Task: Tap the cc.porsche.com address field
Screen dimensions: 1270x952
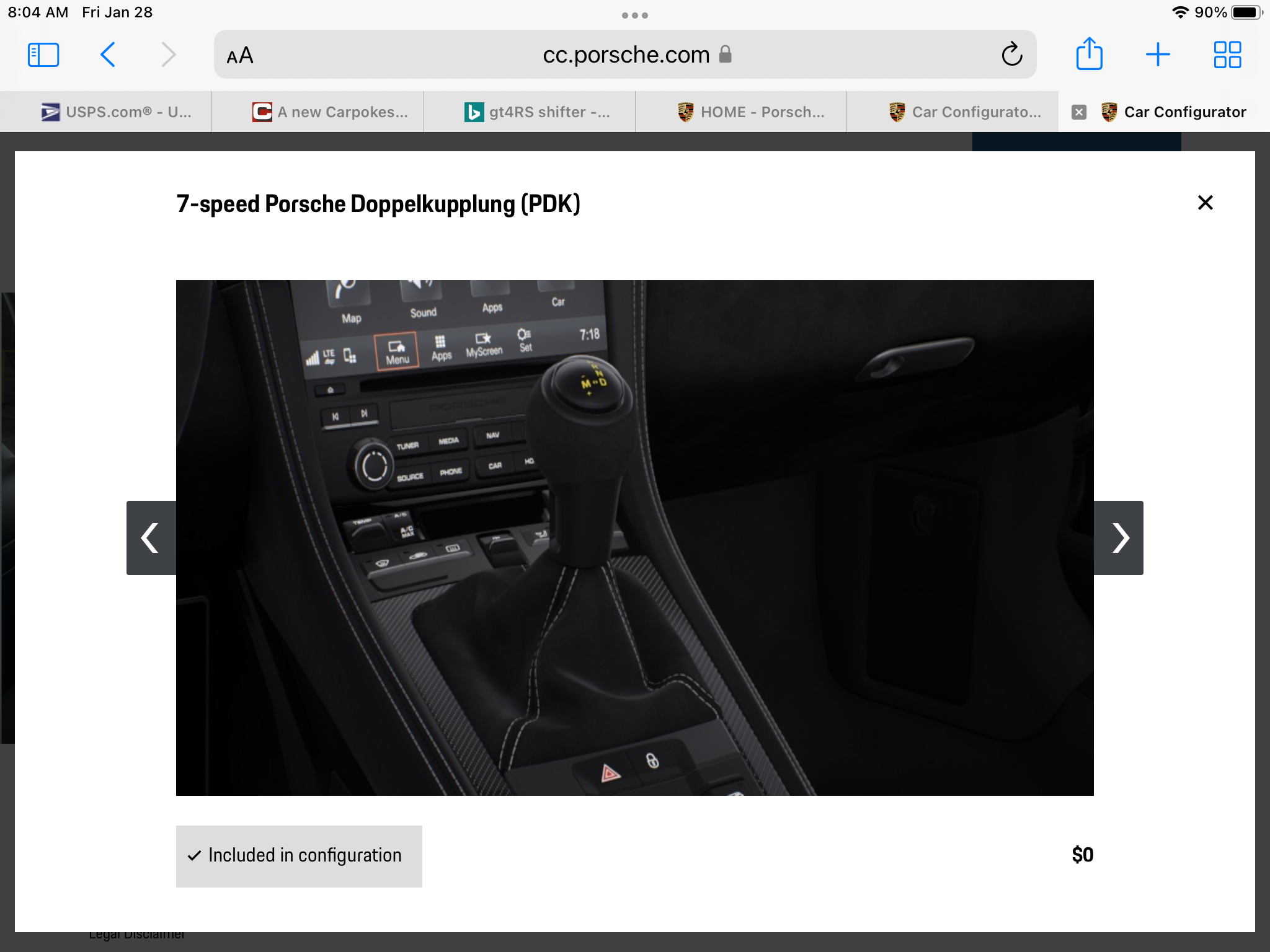Action: click(x=625, y=55)
